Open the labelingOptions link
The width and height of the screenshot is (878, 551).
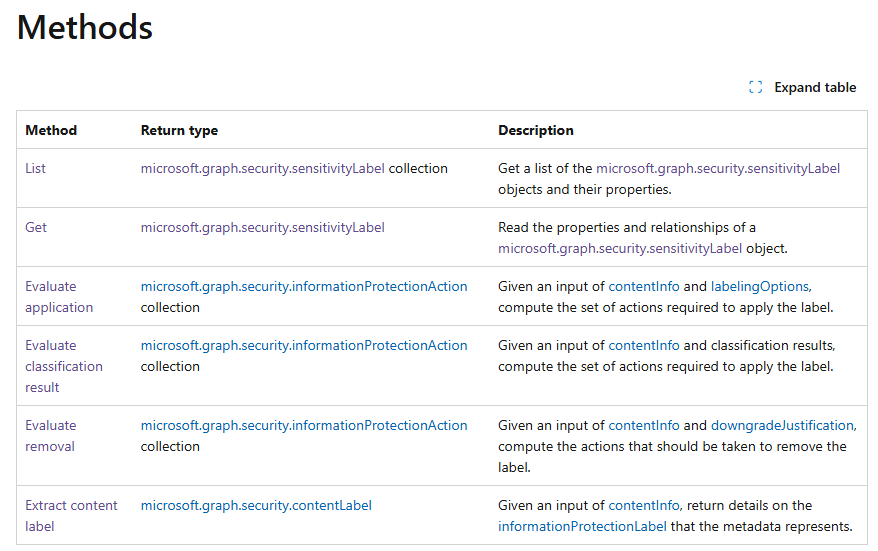(760, 286)
